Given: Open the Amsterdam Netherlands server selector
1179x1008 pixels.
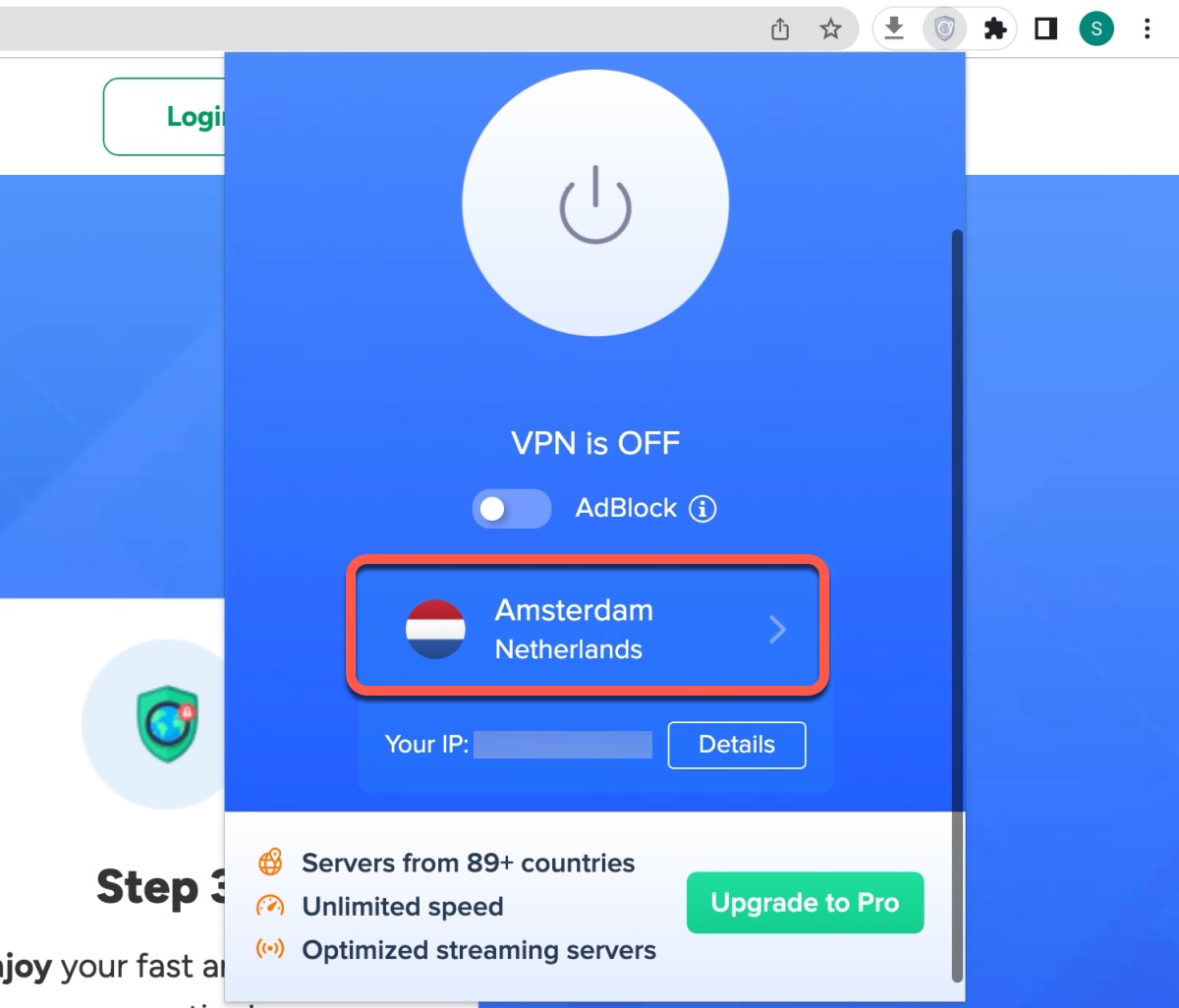Looking at the screenshot, I should coord(588,629).
